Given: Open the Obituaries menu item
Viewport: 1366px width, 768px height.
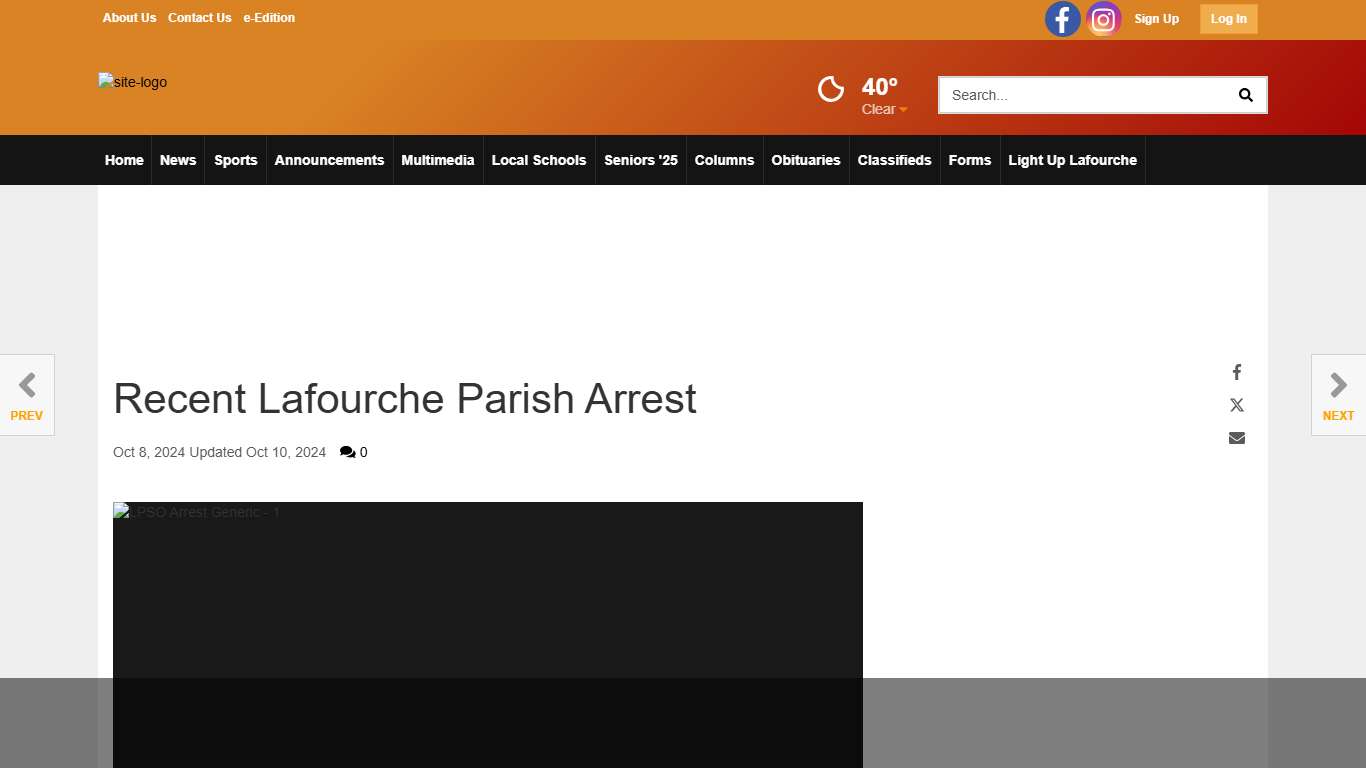Looking at the screenshot, I should 806,160.
